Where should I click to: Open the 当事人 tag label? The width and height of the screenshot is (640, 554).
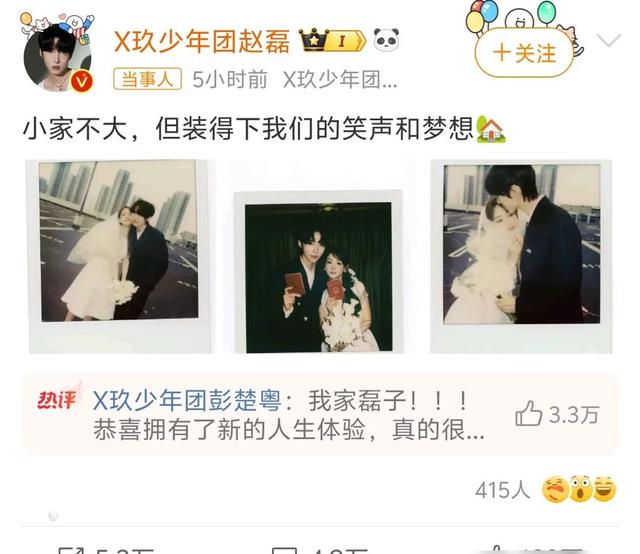tap(147, 78)
